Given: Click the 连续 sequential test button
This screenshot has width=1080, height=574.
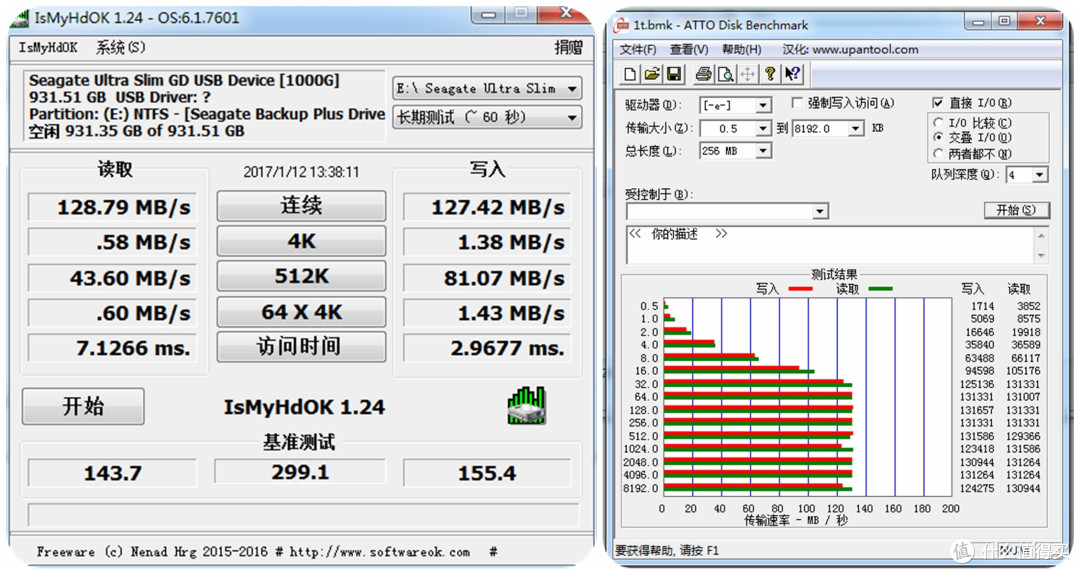Looking at the screenshot, I should point(301,205).
